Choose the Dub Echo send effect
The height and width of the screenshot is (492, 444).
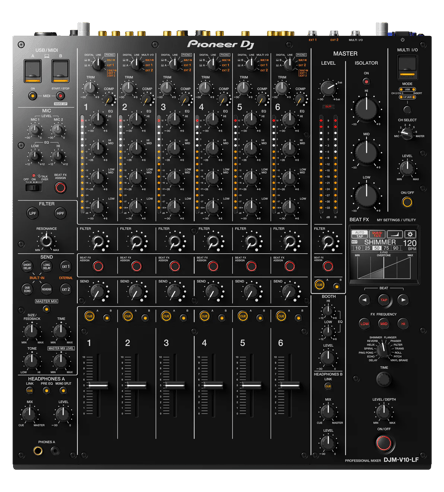pyautogui.click(x=27, y=289)
